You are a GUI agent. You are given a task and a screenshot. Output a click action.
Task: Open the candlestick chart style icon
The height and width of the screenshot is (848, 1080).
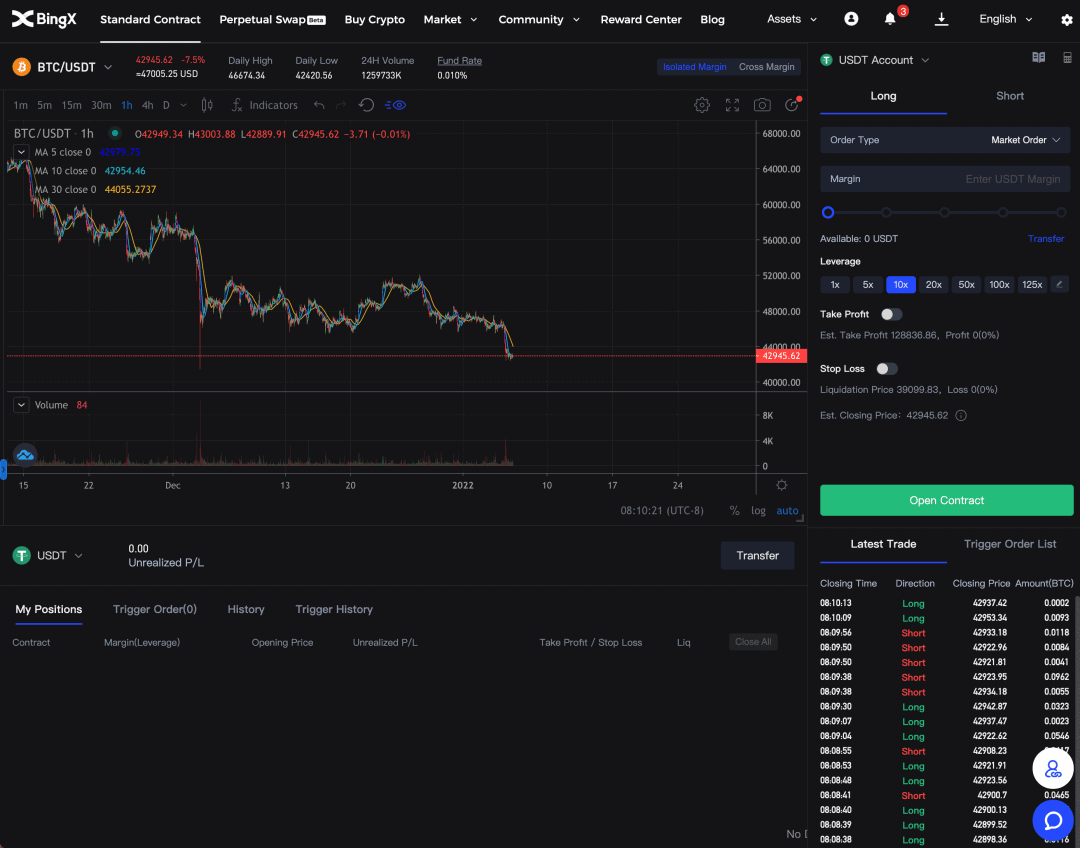click(x=207, y=105)
